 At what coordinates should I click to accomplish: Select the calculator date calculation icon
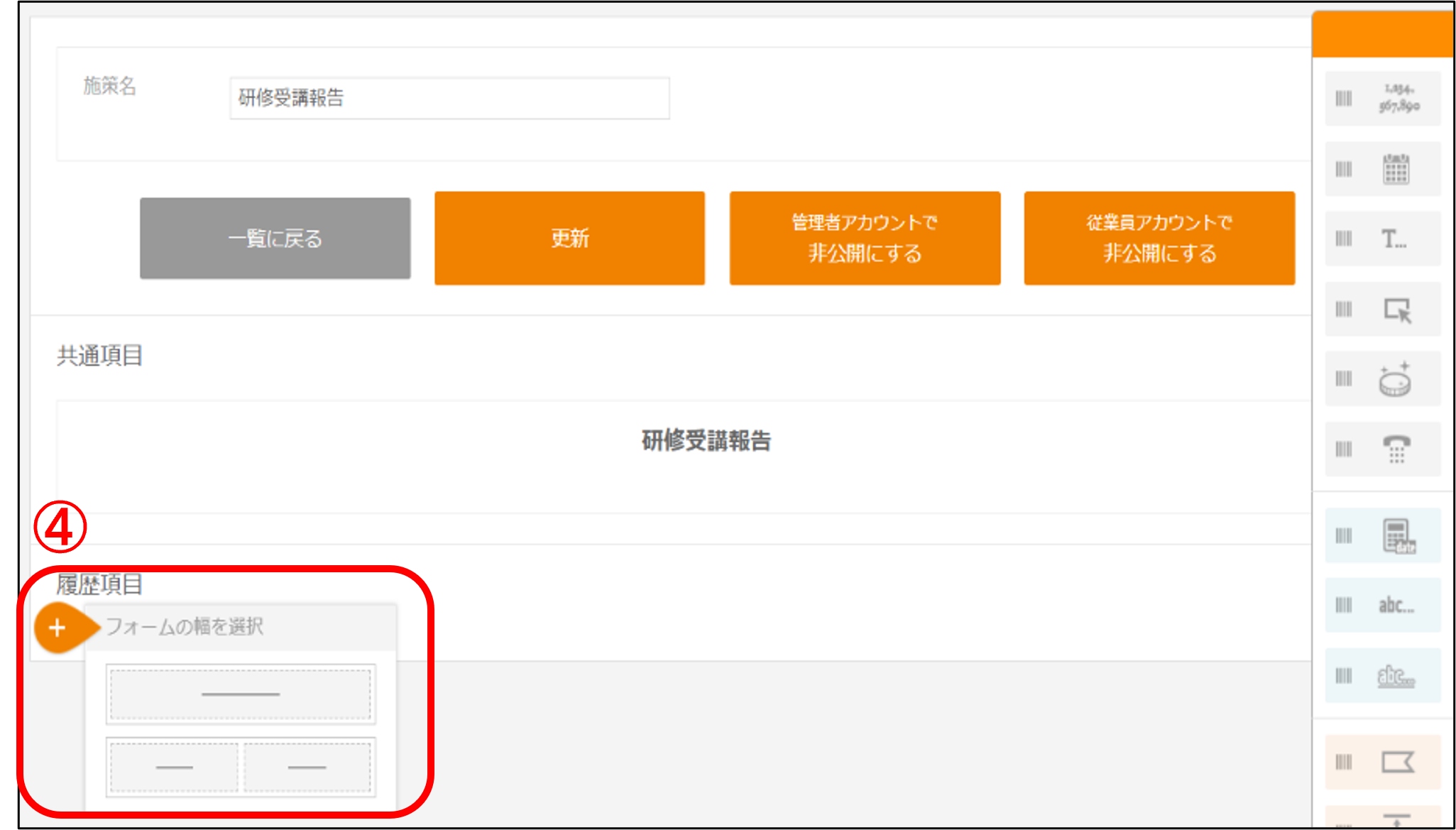click(x=1398, y=535)
